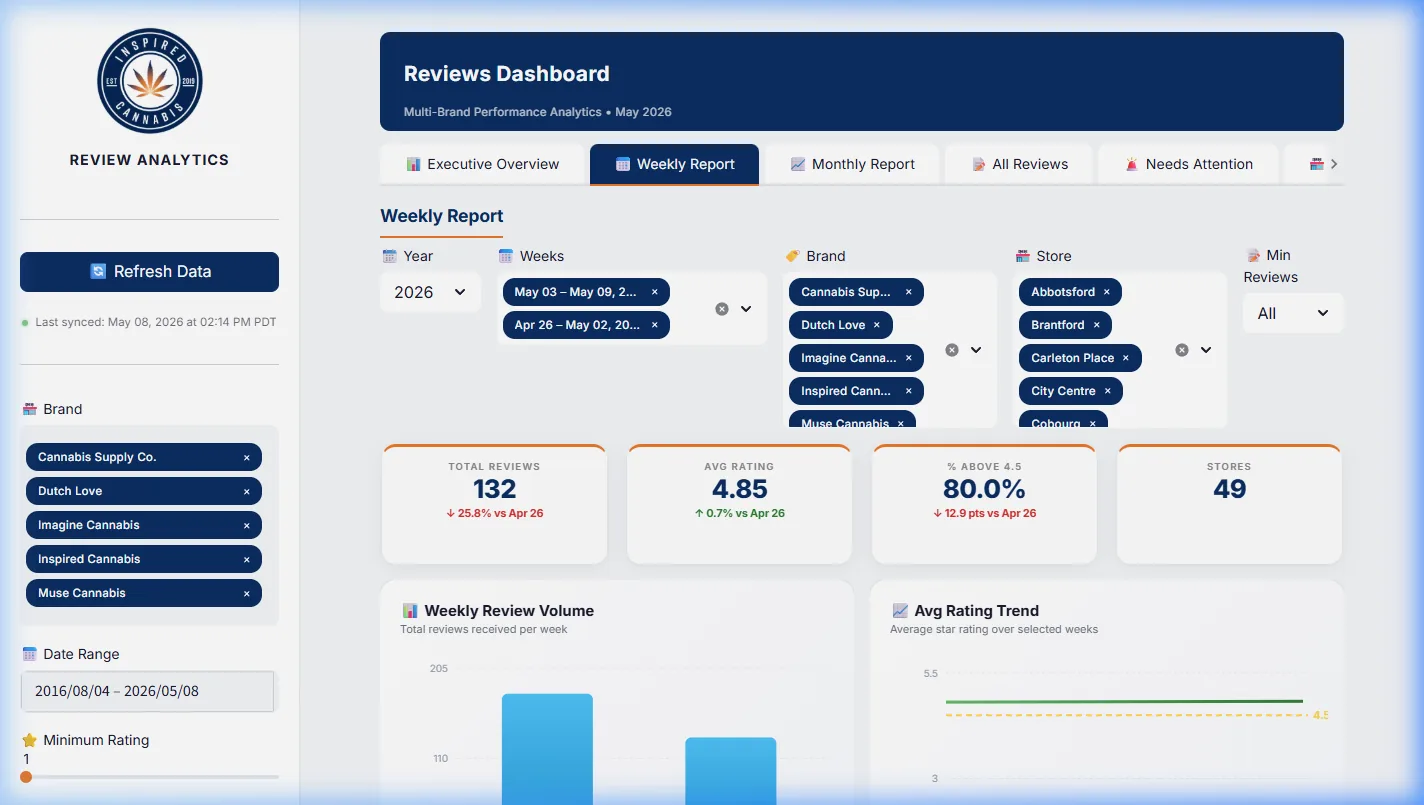The image size is (1424, 805).
Task: Click the Stores 49 card
Action: click(x=1229, y=504)
